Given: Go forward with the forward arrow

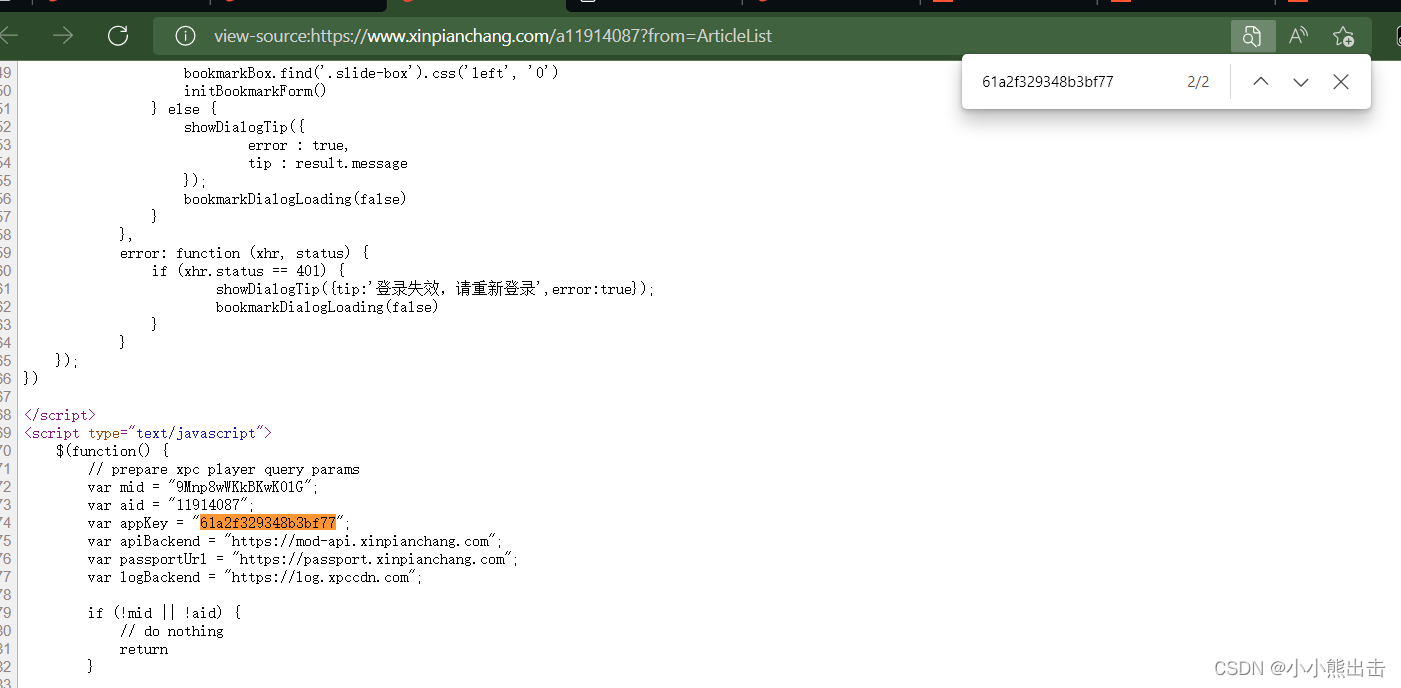Looking at the screenshot, I should tap(63, 36).
